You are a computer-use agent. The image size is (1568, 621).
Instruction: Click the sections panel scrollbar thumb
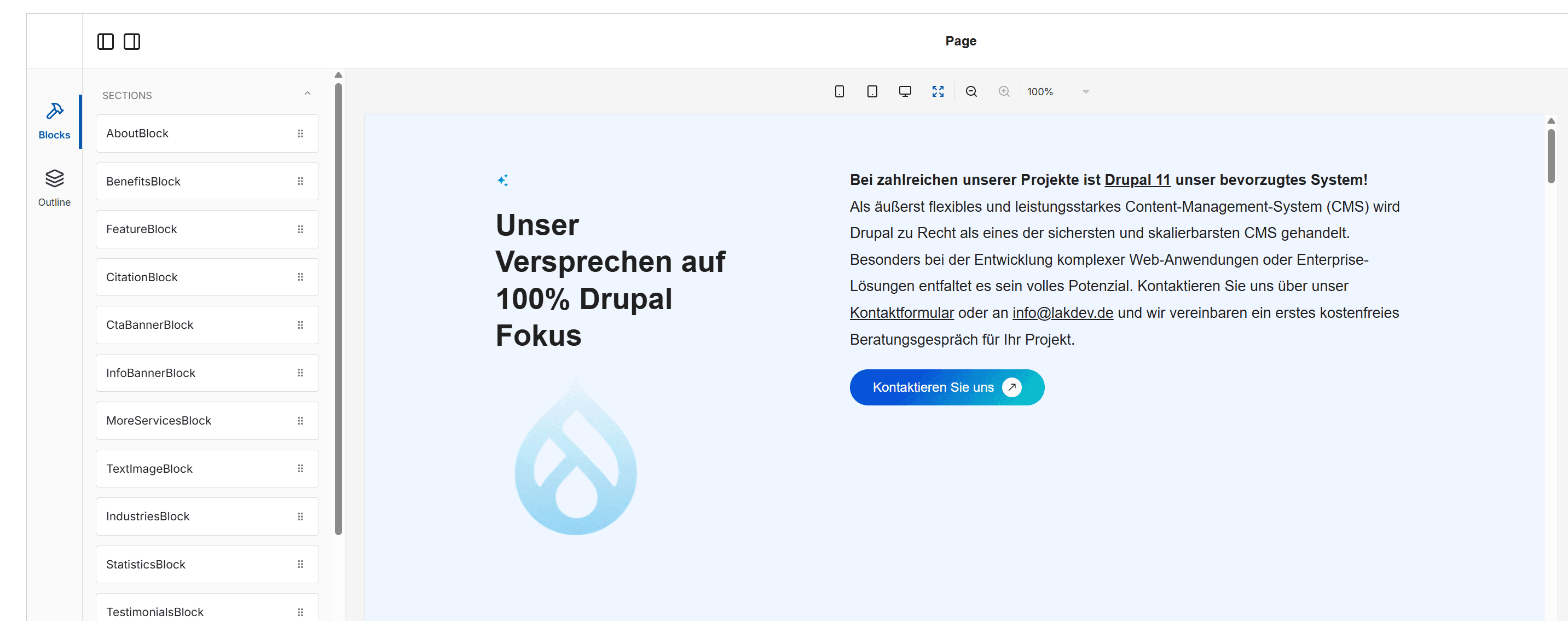[x=338, y=309]
